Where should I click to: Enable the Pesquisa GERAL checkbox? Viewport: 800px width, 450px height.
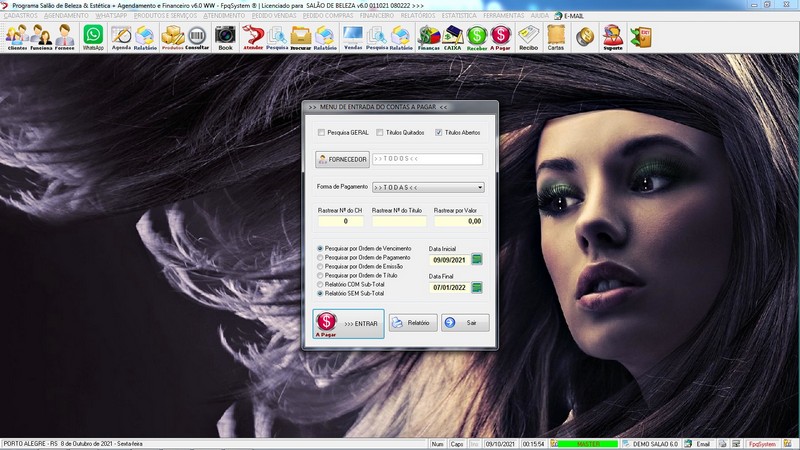(x=321, y=132)
